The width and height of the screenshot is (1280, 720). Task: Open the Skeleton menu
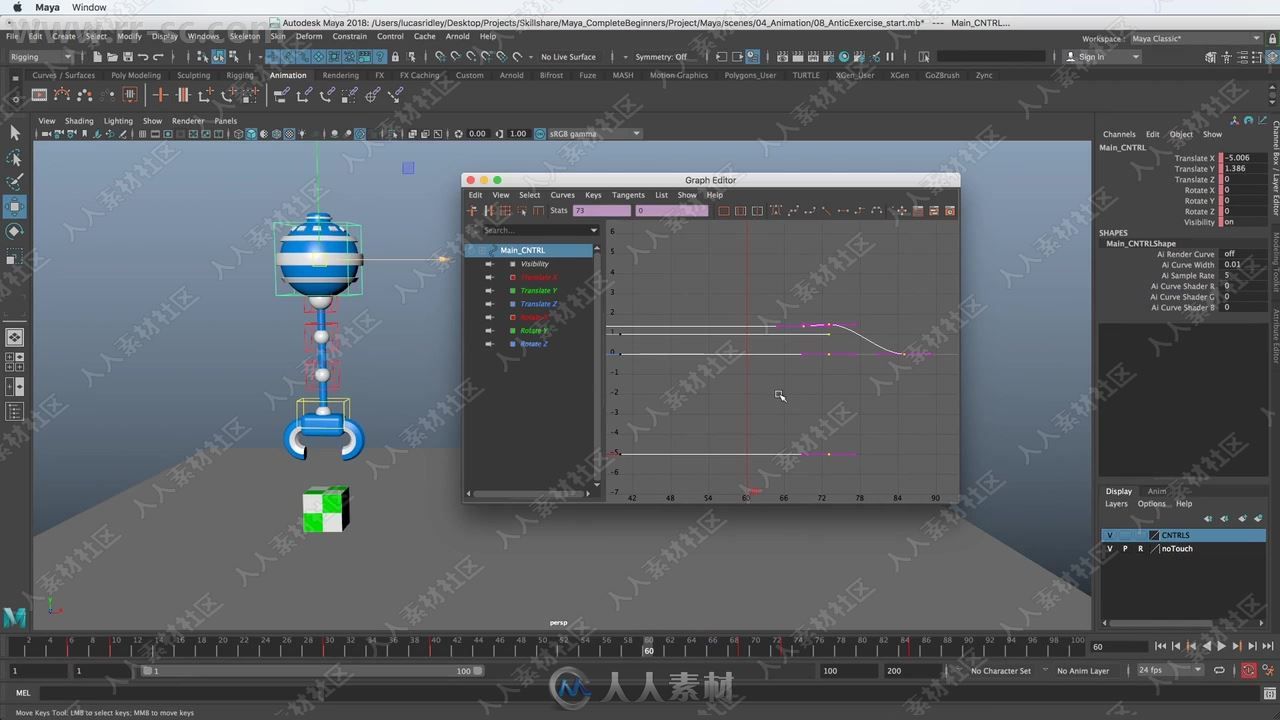tap(245, 37)
